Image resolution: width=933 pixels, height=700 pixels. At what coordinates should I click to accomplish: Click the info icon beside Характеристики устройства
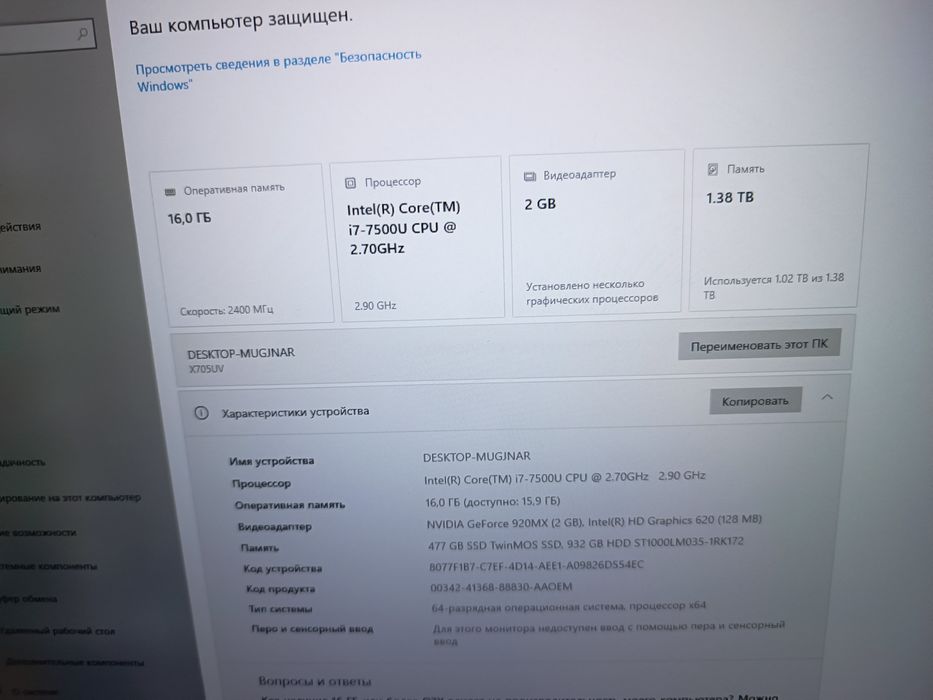click(202, 413)
